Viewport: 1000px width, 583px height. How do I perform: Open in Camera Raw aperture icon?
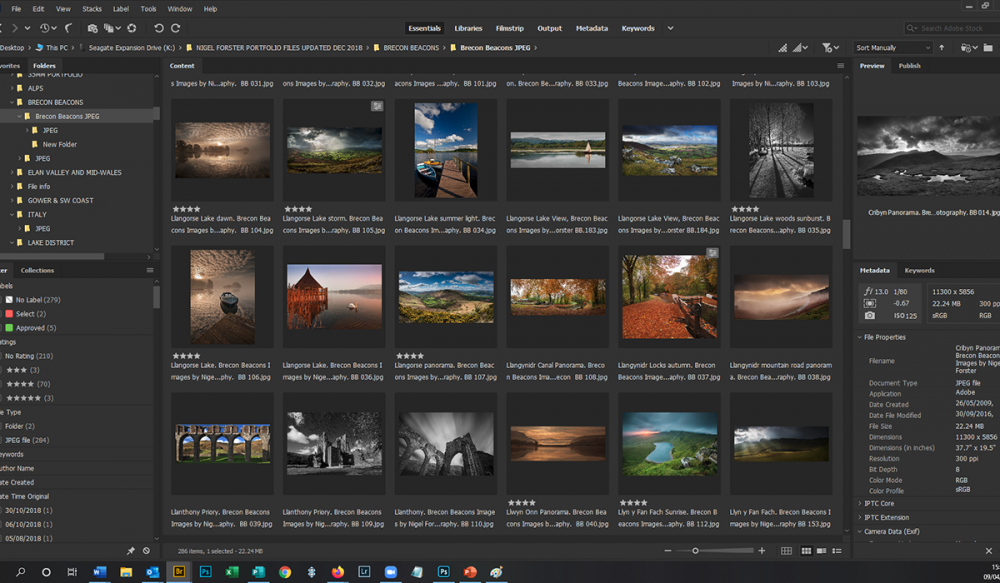tap(132, 28)
